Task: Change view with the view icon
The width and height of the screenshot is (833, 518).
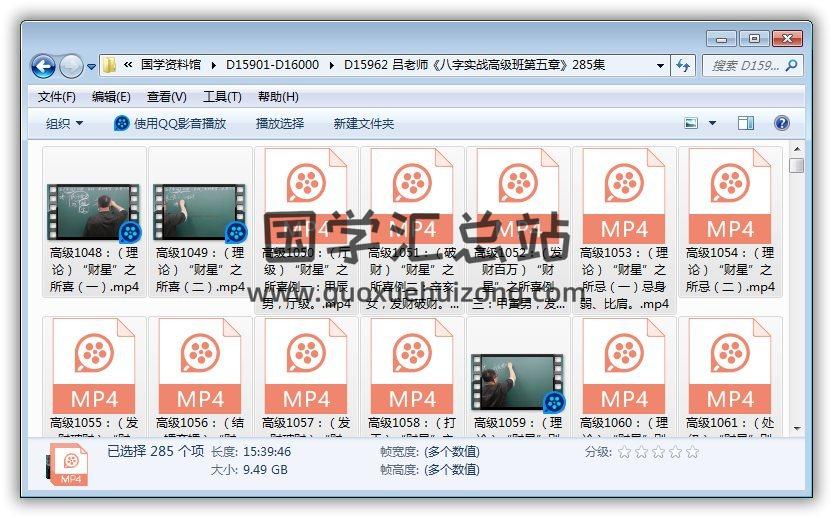Action: coord(691,123)
